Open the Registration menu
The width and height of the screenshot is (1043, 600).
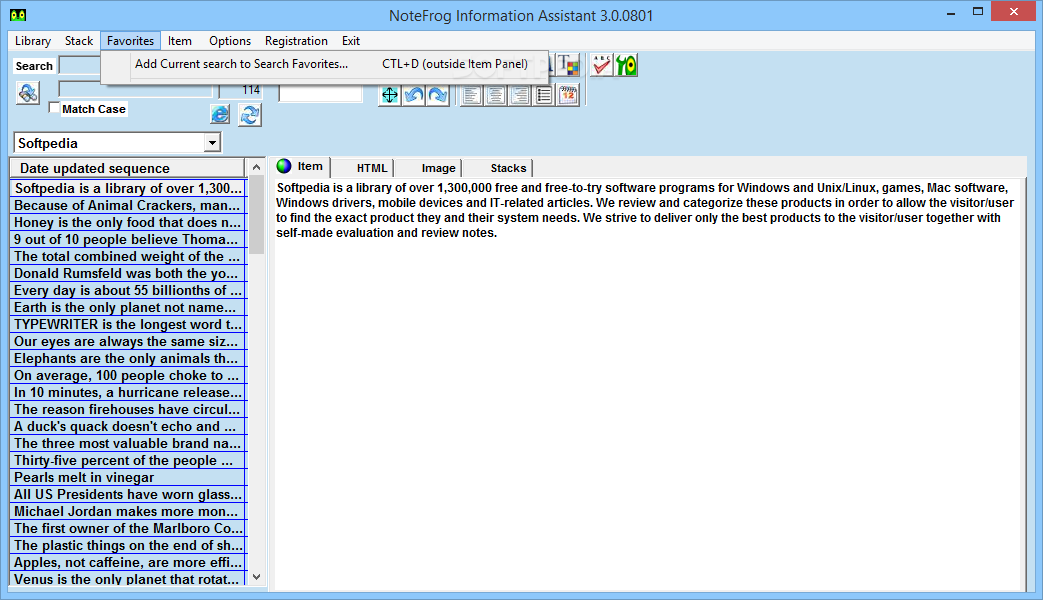click(296, 41)
